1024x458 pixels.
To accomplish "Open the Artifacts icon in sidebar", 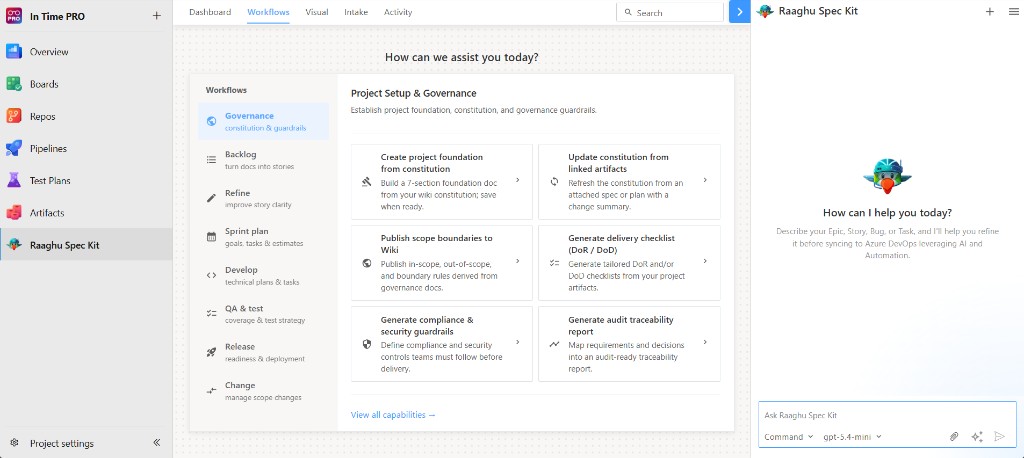I will tap(14, 212).
